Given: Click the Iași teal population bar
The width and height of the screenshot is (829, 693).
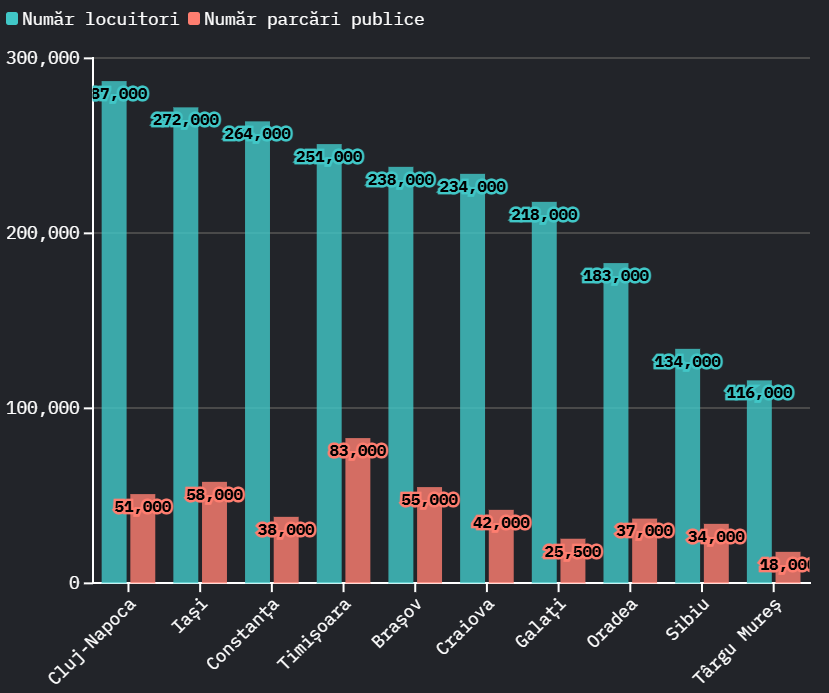Looking at the screenshot, I should tap(186, 350).
